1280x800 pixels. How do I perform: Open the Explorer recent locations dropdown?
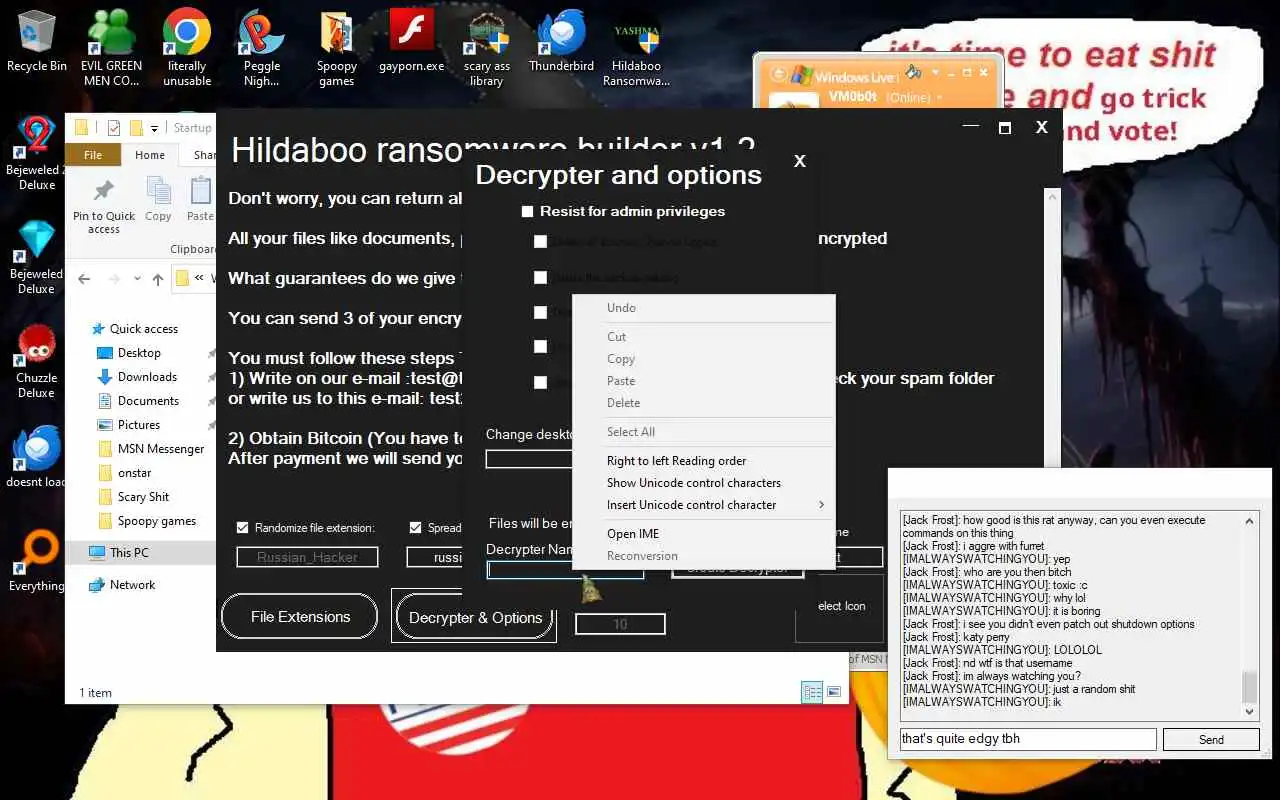[137, 280]
